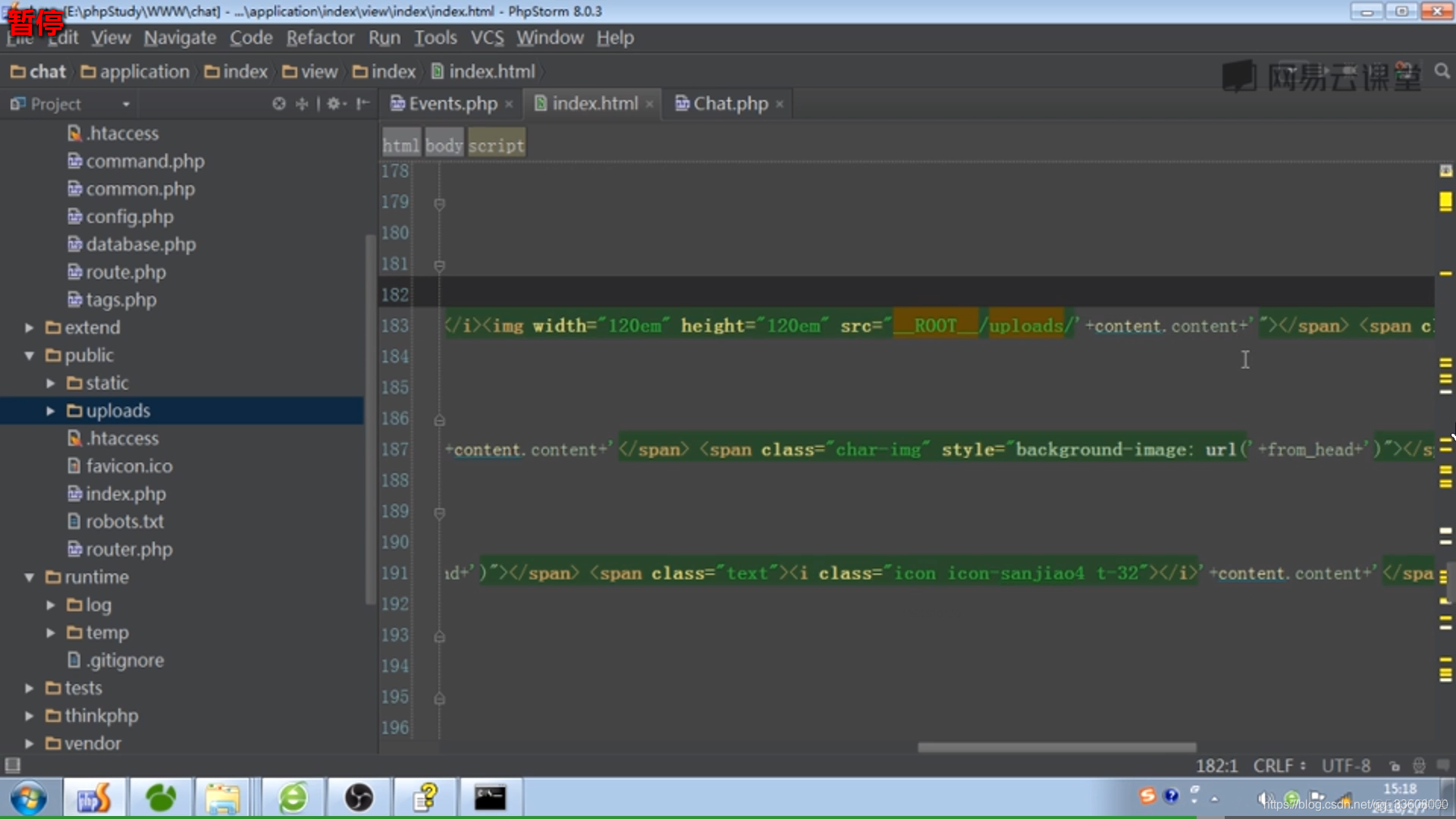Click the fold marker on line 195
The image size is (1456, 819).
point(439,698)
